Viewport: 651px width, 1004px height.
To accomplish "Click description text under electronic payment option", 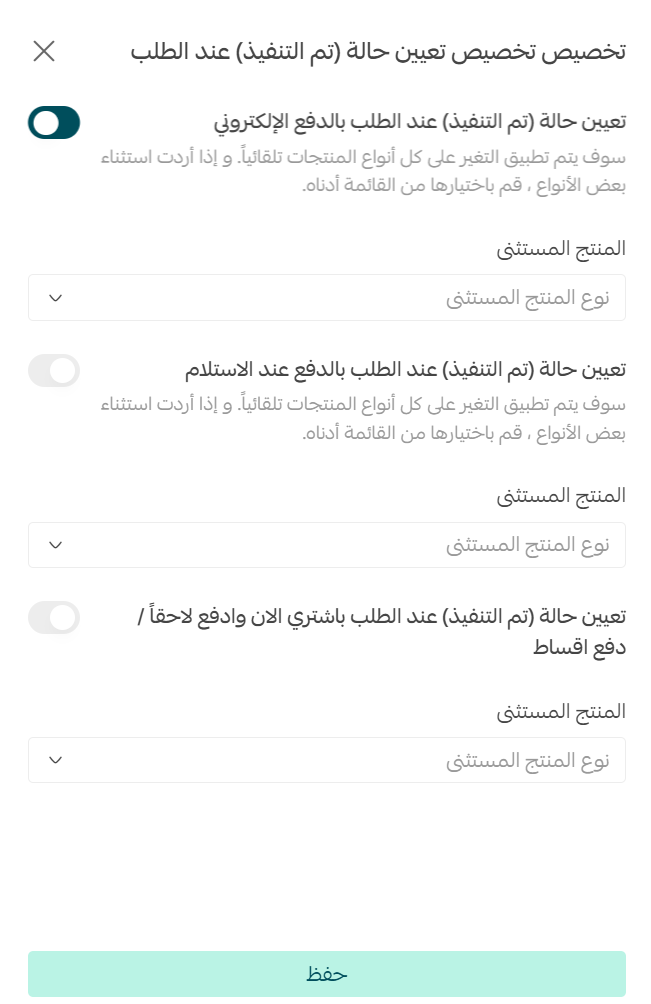I will coord(363,171).
